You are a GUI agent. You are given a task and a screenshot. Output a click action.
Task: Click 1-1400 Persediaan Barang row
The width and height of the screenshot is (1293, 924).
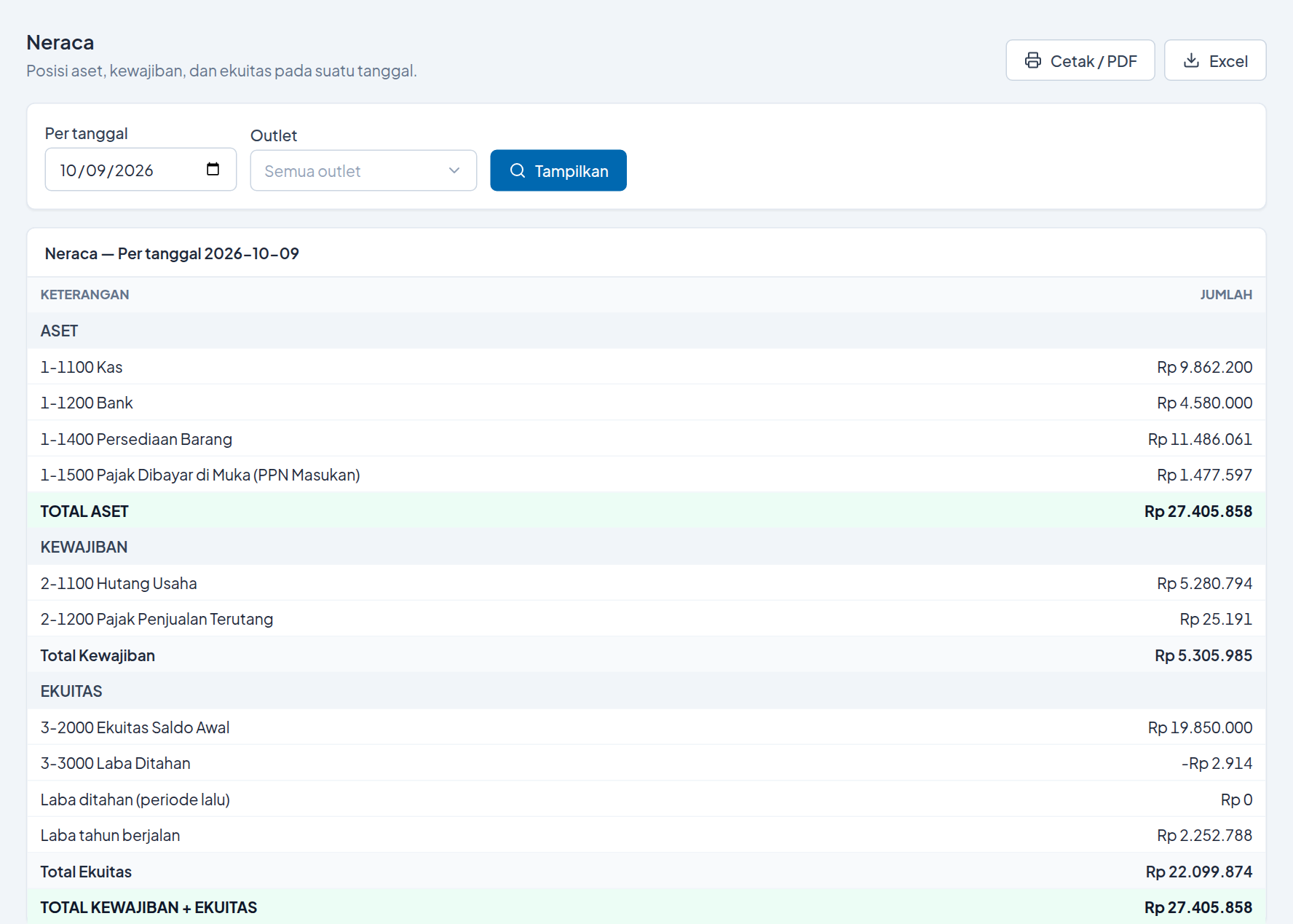pos(646,439)
